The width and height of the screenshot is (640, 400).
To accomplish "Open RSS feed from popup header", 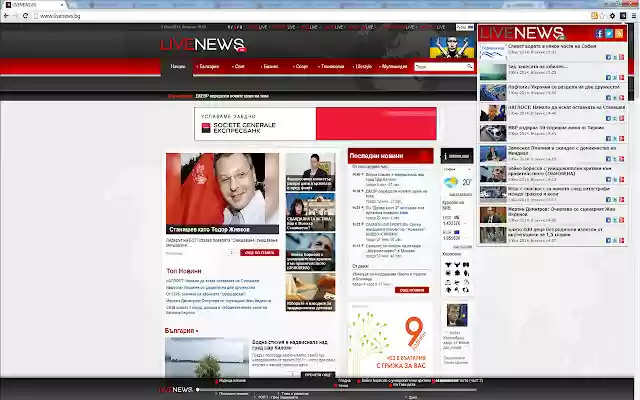I will point(619,33).
